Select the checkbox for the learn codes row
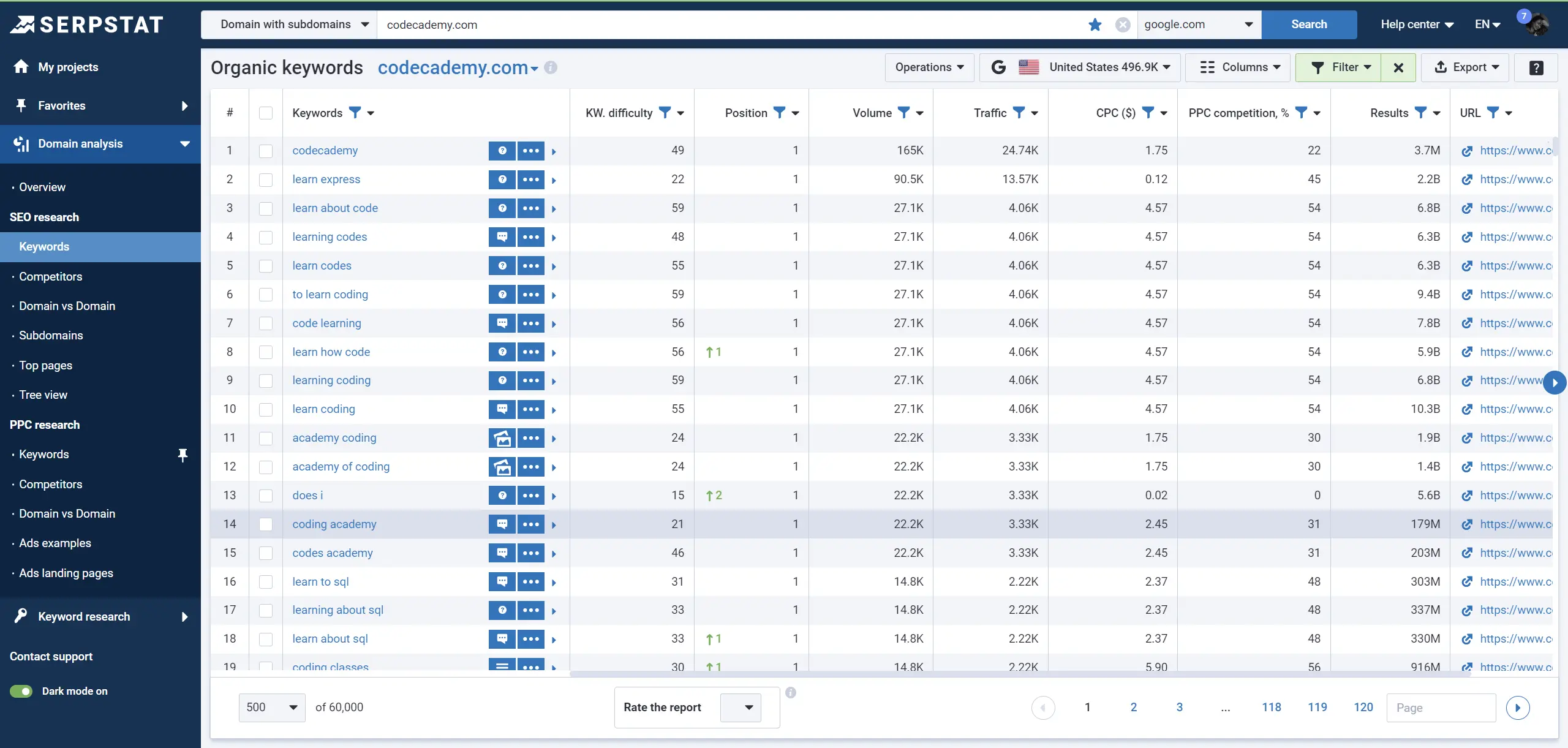Viewport: 1568px width, 748px height. click(x=266, y=265)
